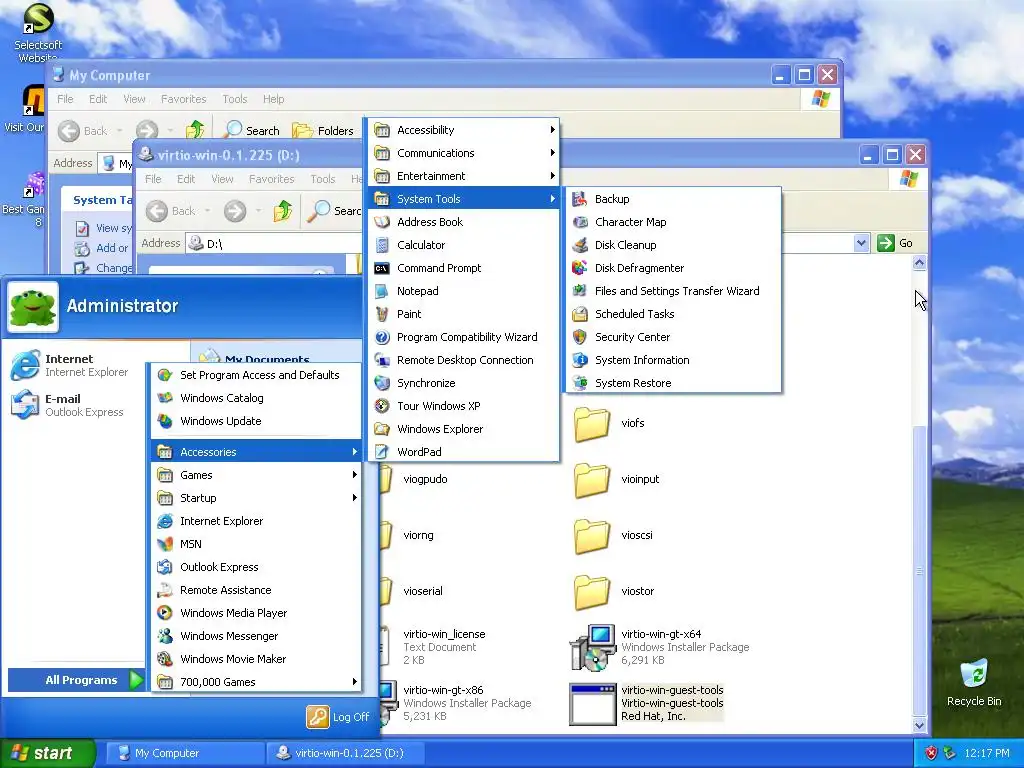This screenshot has height=768, width=1024.
Task: Open Windows Update
Action: click(x=257, y=421)
